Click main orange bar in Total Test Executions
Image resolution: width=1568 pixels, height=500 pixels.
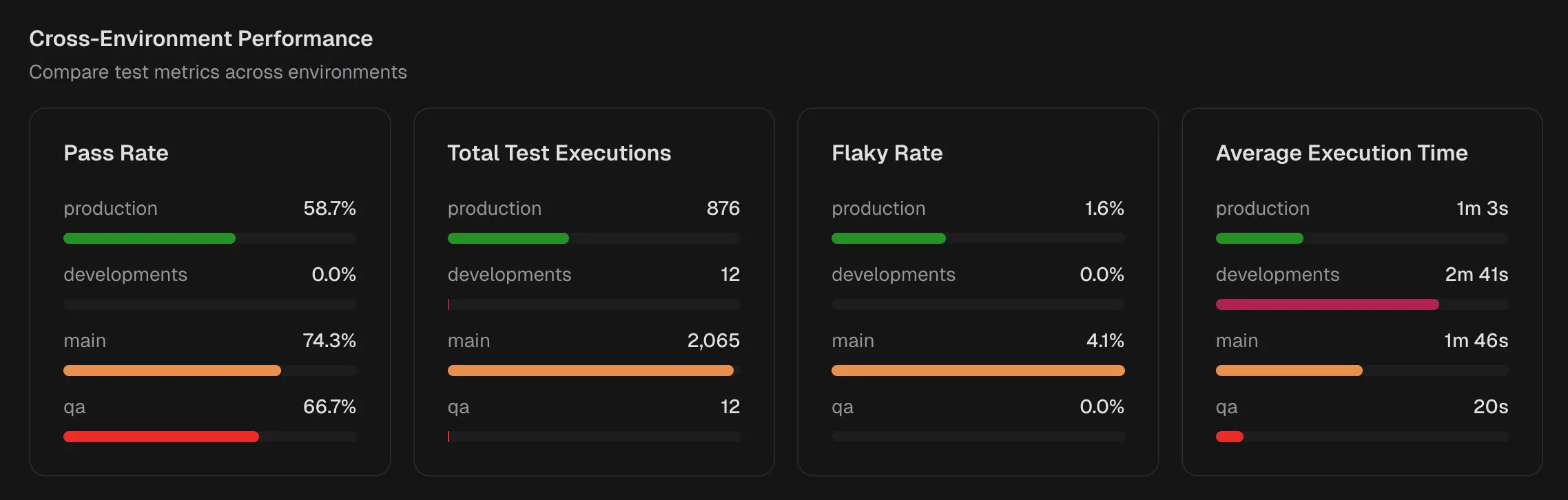(590, 371)
